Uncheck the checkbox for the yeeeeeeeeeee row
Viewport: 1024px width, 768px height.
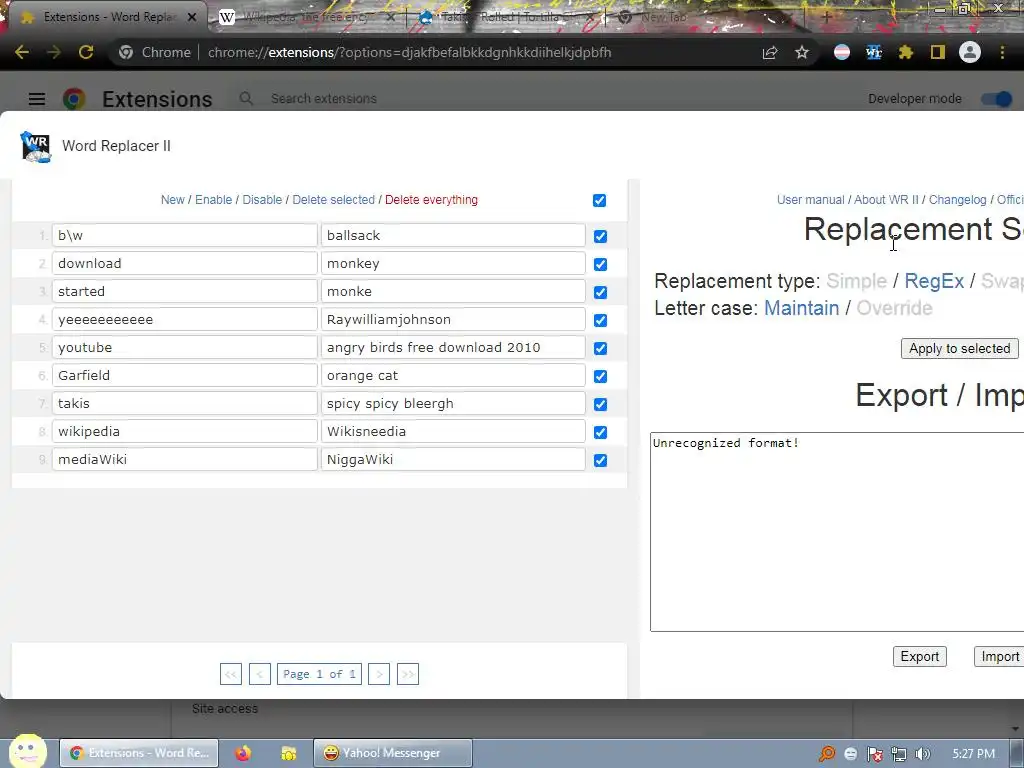[x=600, y=321]
